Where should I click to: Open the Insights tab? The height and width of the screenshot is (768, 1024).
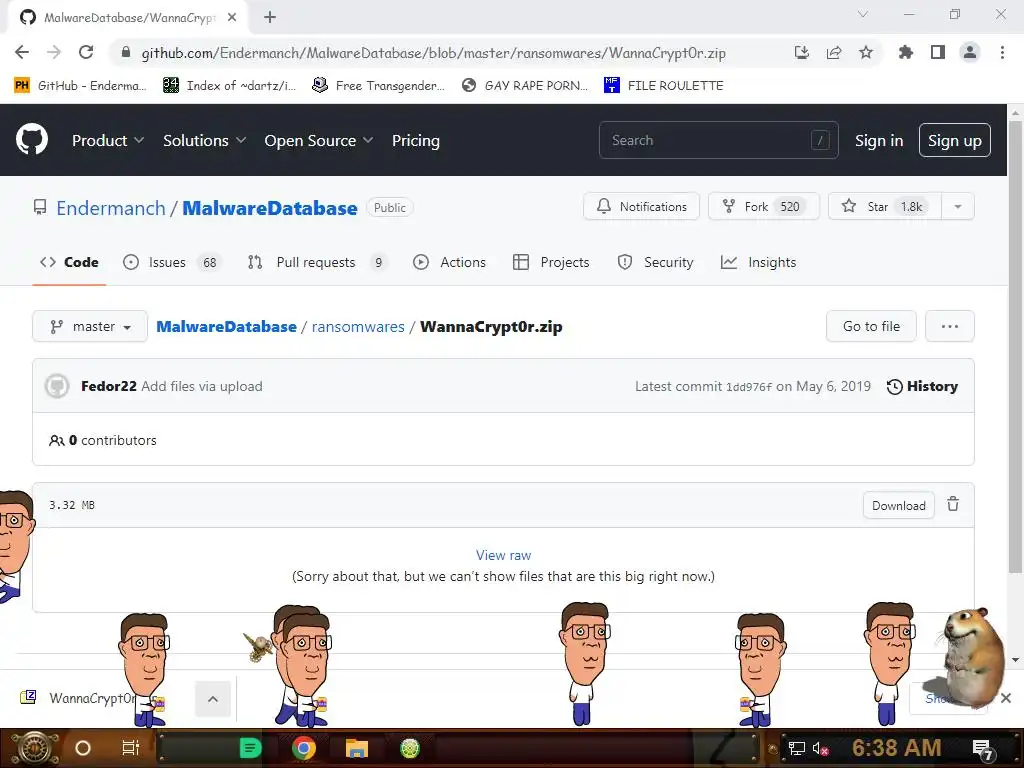click(758, 262)
